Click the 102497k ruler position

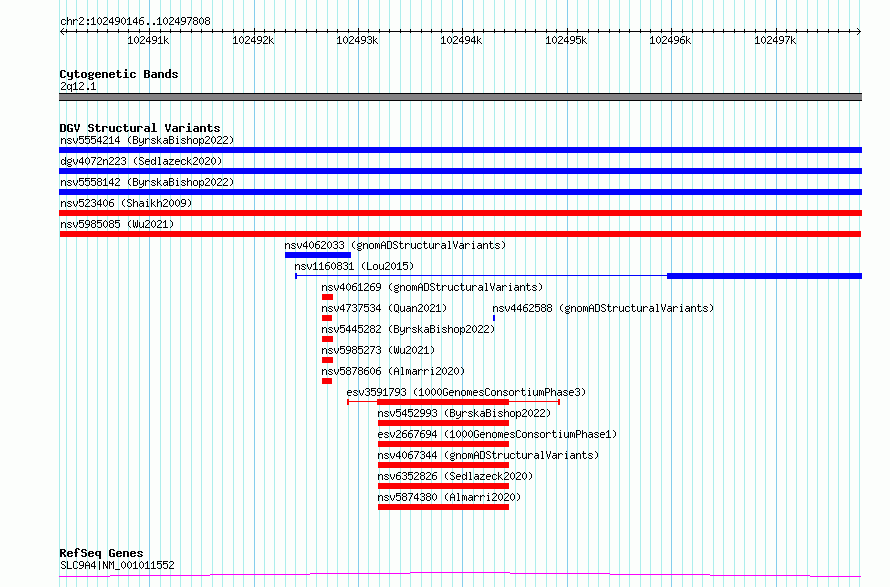(x=775, y=40)
